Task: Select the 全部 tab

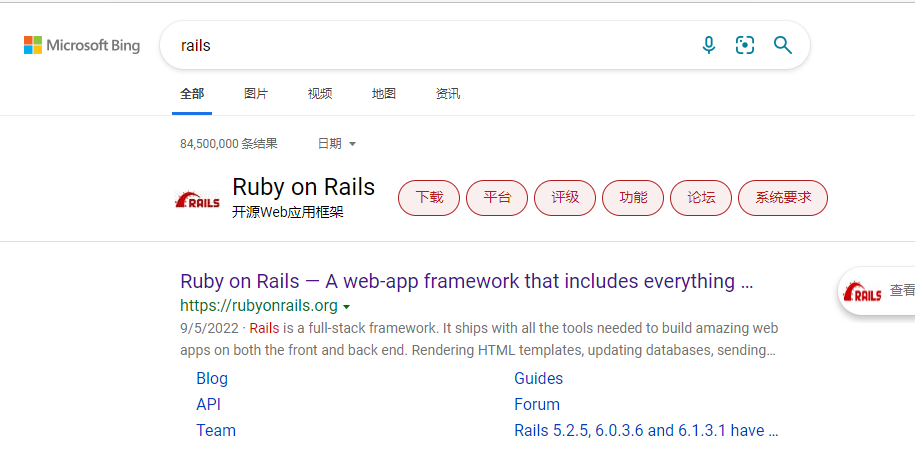Action: tap(192, 93)
